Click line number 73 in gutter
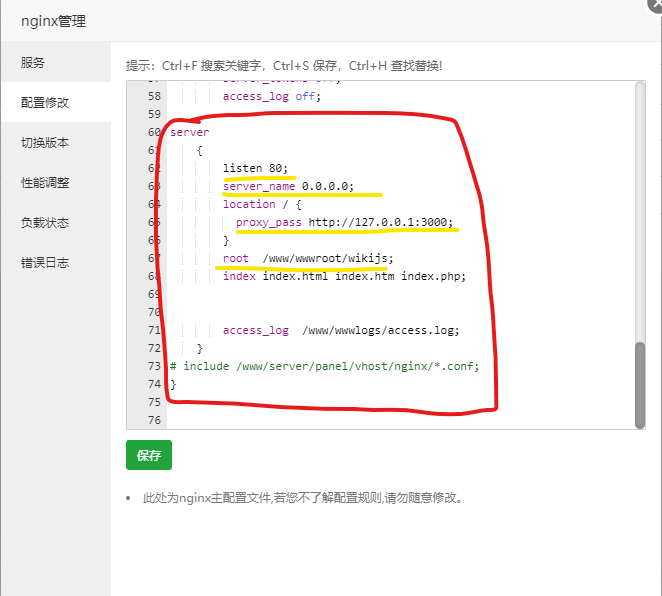662x596 pixels. click(x=155, y=366)
